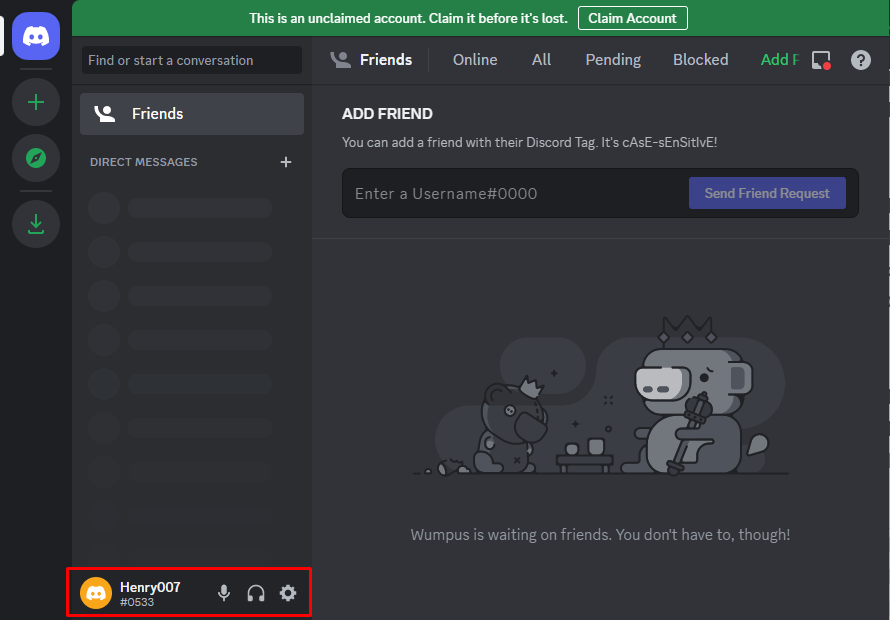Image resolution: width=890 pixels, height=620 pixels.
Task: Switch to the All friends tab
Action: (541, 60)
